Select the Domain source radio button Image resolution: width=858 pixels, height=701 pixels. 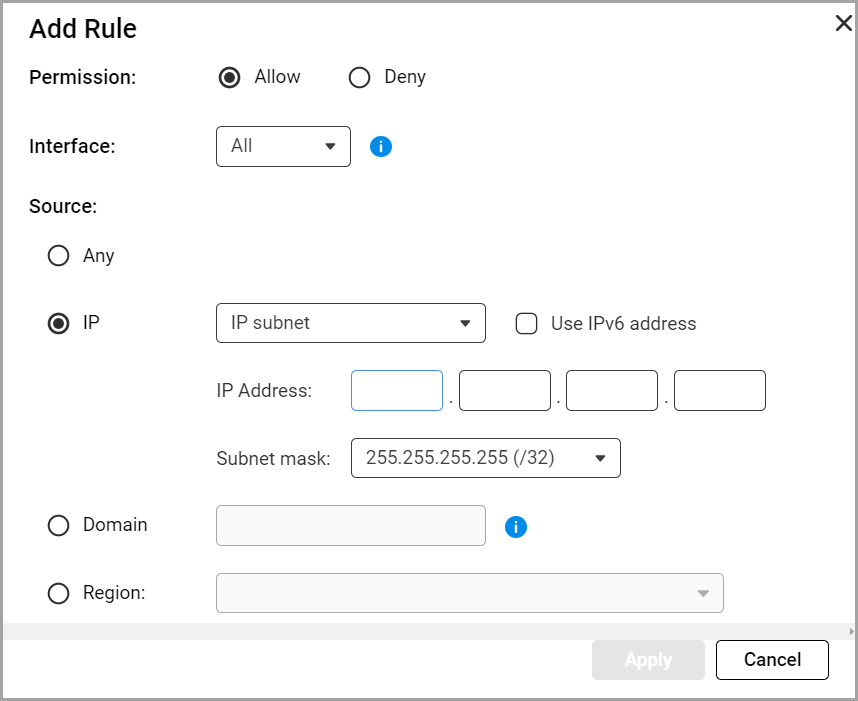[x=59, y=526]
